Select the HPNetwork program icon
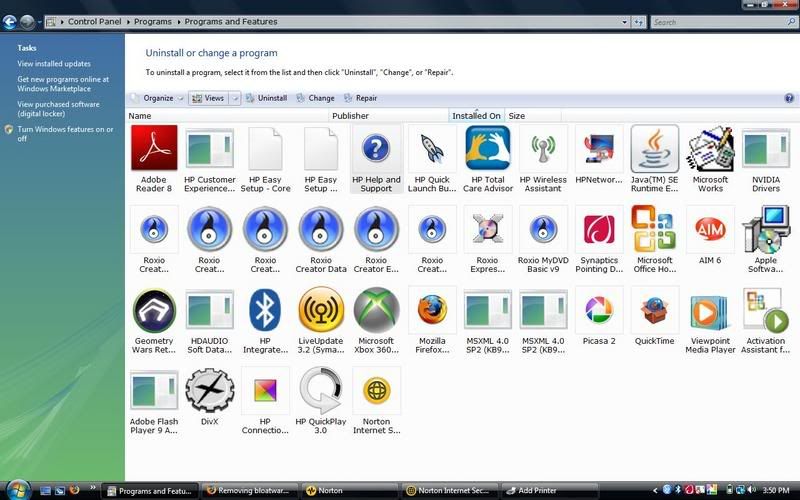The width and height of the screenshot is (800, 500). pyautogui.click(x=599, y=148)
